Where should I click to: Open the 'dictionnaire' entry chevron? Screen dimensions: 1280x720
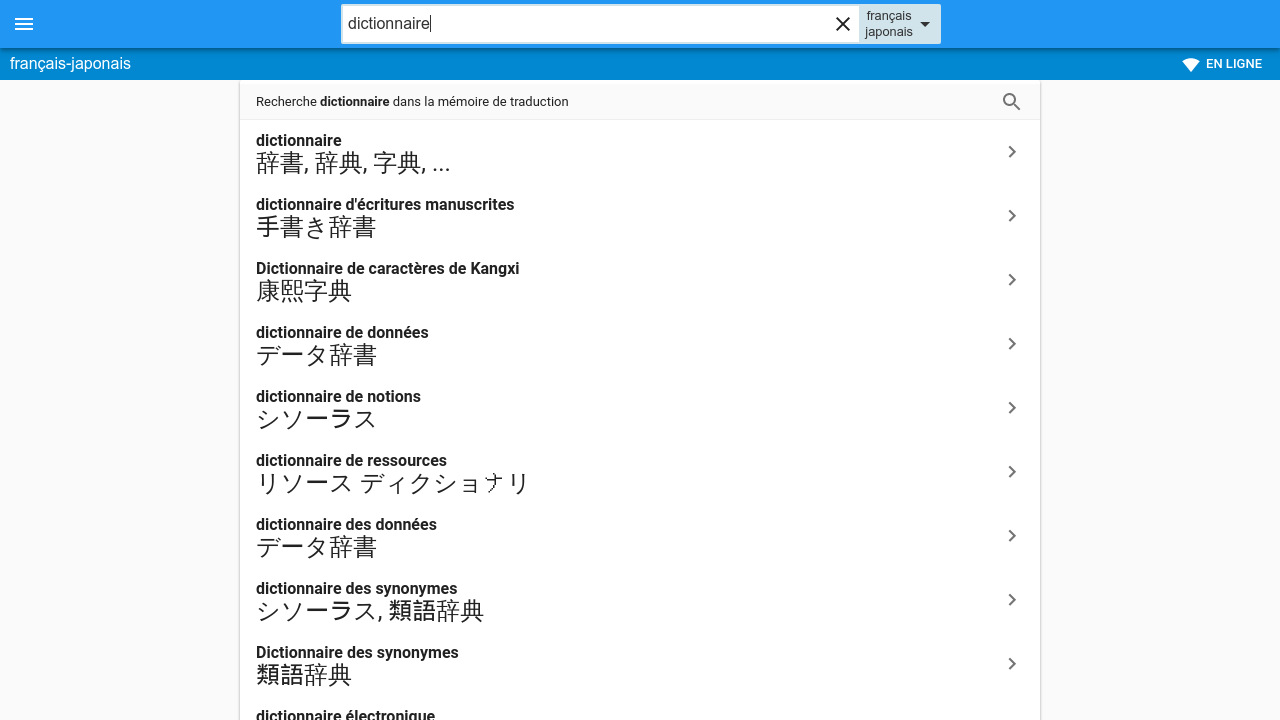[1012, 152]
